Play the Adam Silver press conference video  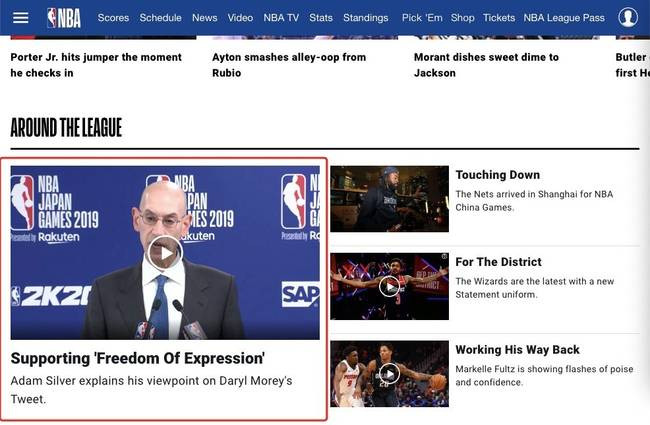pos(165,253)
